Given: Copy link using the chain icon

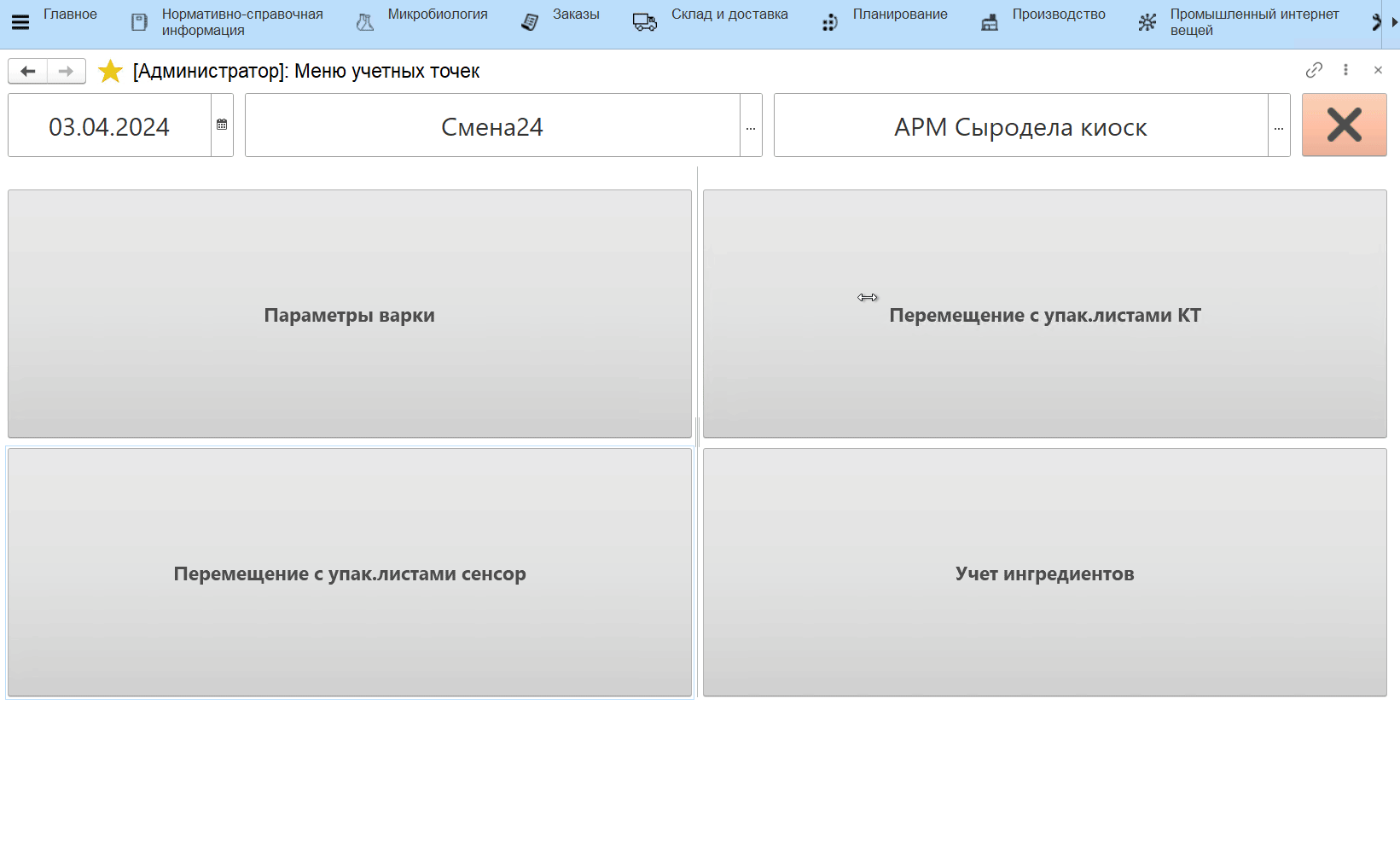Looking at the screenshot, I should 1314,70.
